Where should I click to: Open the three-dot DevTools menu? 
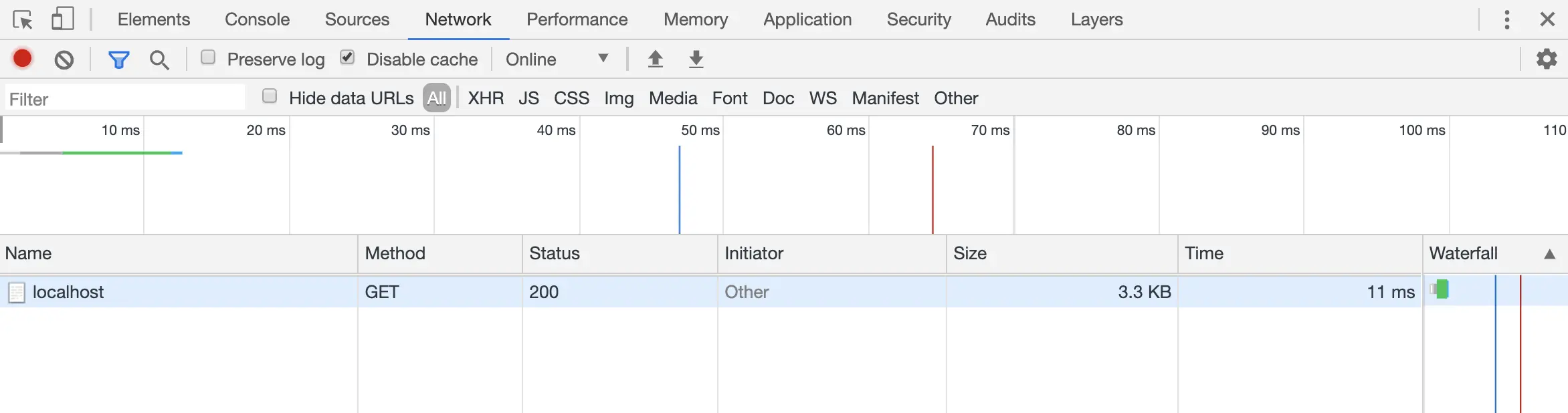coord(1506,19)
